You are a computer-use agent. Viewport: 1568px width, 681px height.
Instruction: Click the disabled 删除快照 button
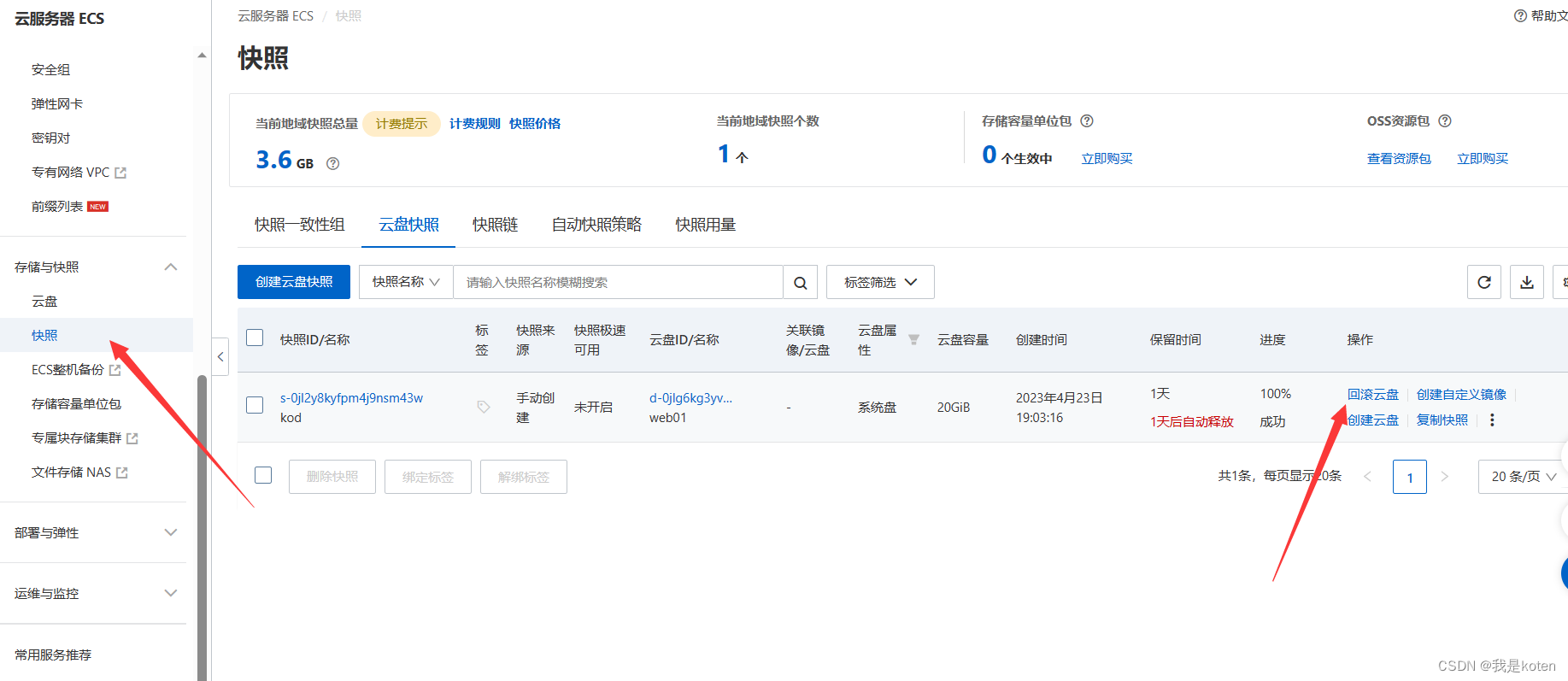pyautogui.click(x=332, y=477)
